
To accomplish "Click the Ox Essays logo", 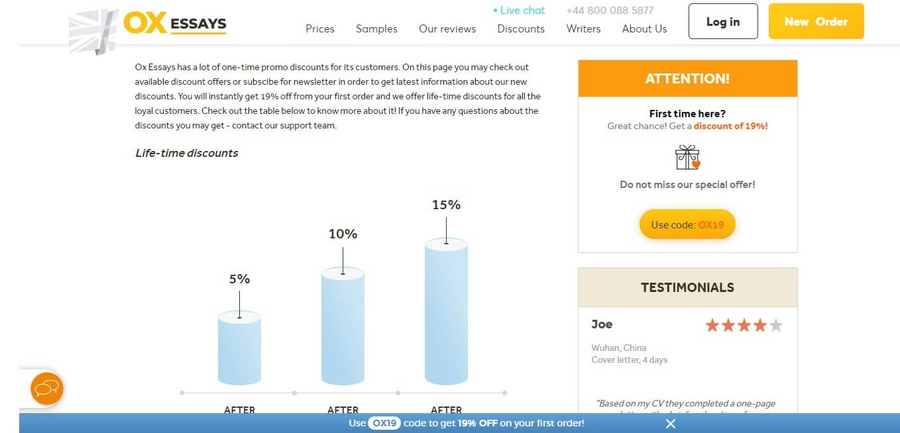I will (148, 30).
